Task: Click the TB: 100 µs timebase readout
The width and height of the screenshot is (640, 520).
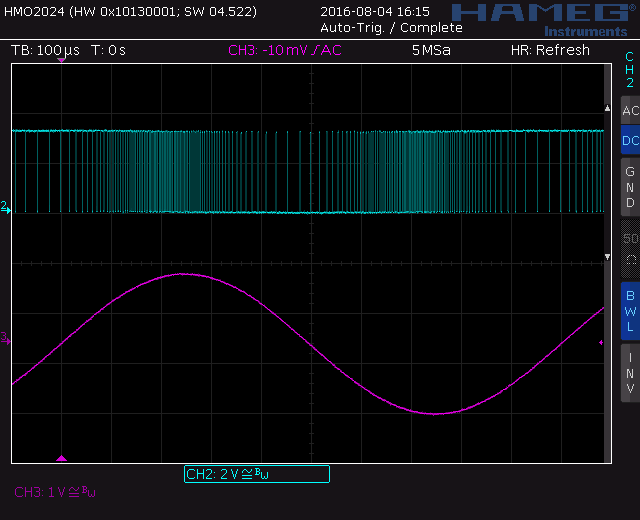Action: coord(45,50)
